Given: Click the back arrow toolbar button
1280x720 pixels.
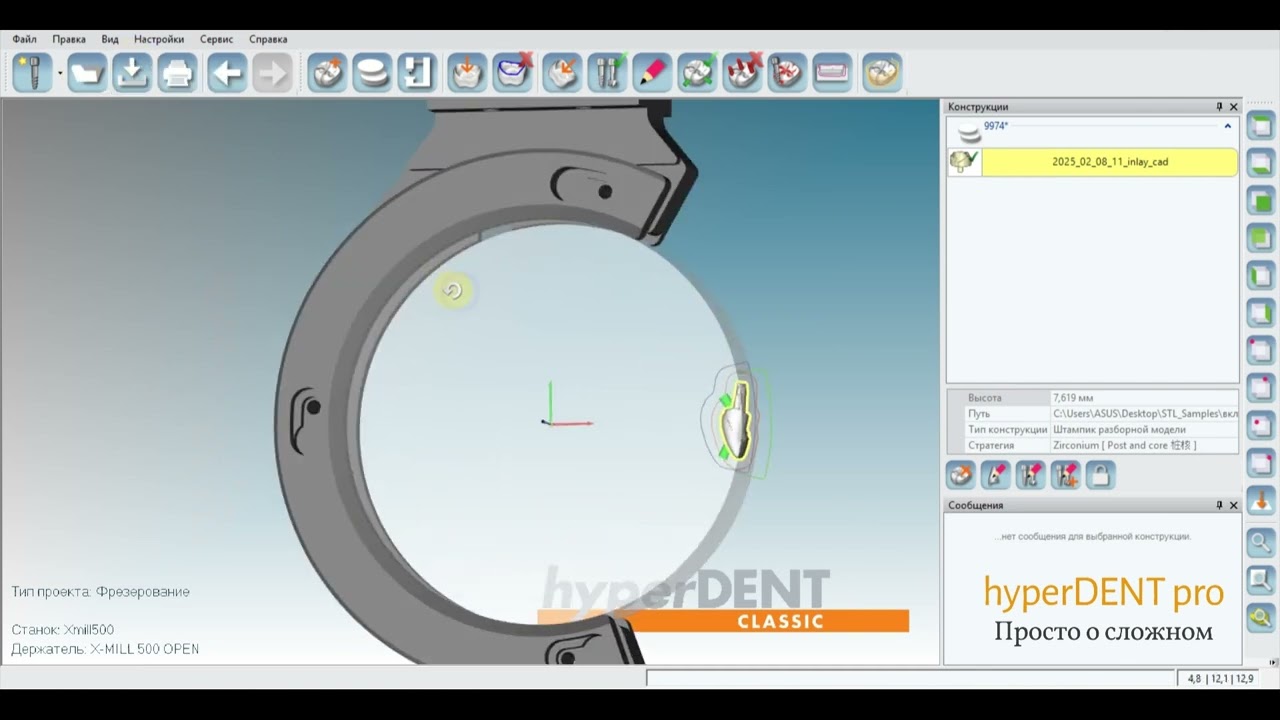Looking at the screenshot, I should tap(227, 73).
